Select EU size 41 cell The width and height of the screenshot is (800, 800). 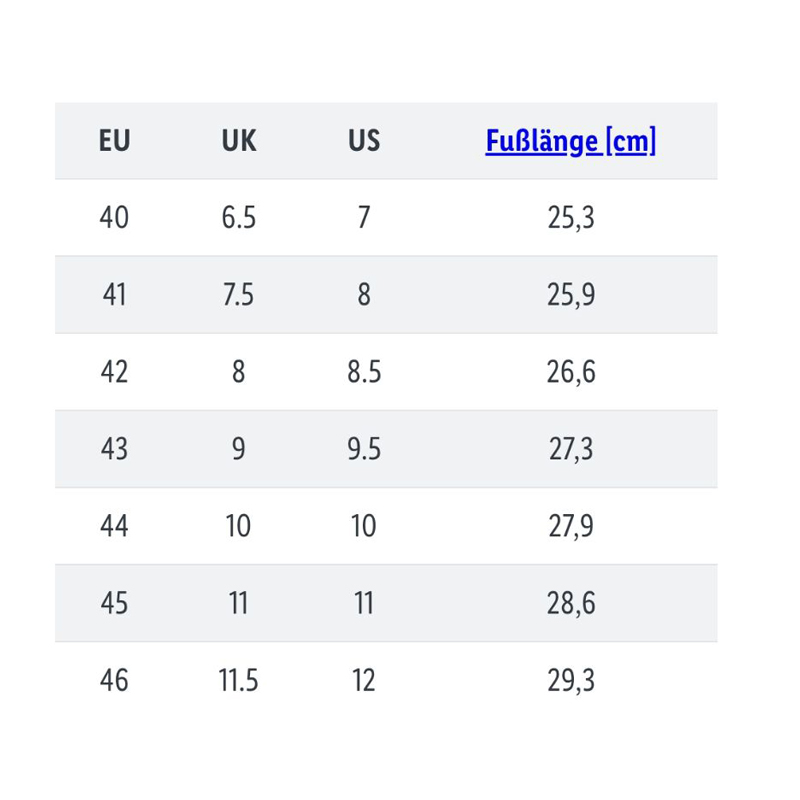(x=114, y=294)
